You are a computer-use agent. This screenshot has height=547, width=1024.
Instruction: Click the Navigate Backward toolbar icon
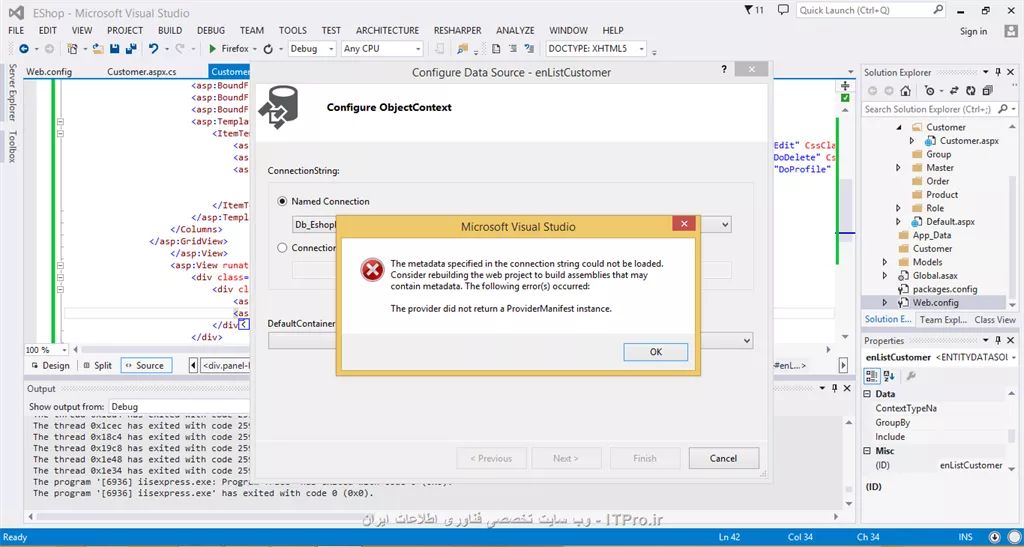coord(24,49)
